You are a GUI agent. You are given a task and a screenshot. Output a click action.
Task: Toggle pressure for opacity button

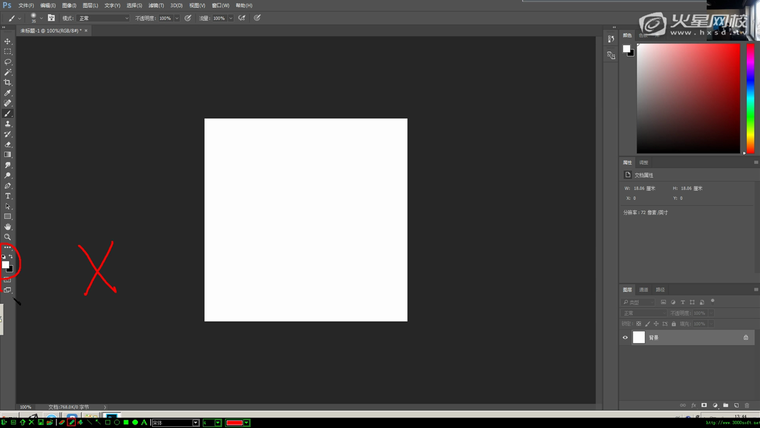187,18
